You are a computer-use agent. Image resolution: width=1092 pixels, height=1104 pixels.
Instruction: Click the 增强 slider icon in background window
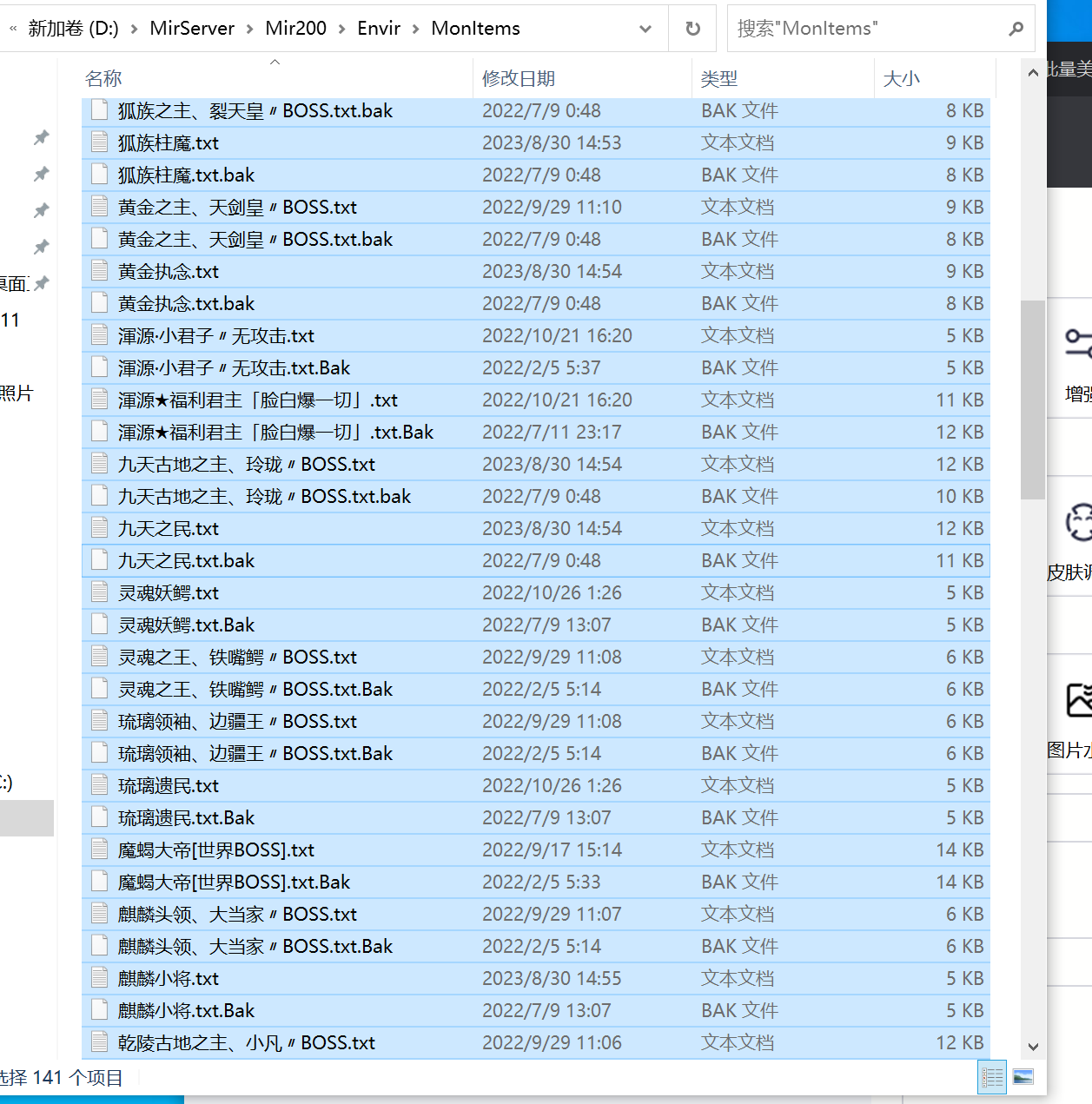[1078, 344]
